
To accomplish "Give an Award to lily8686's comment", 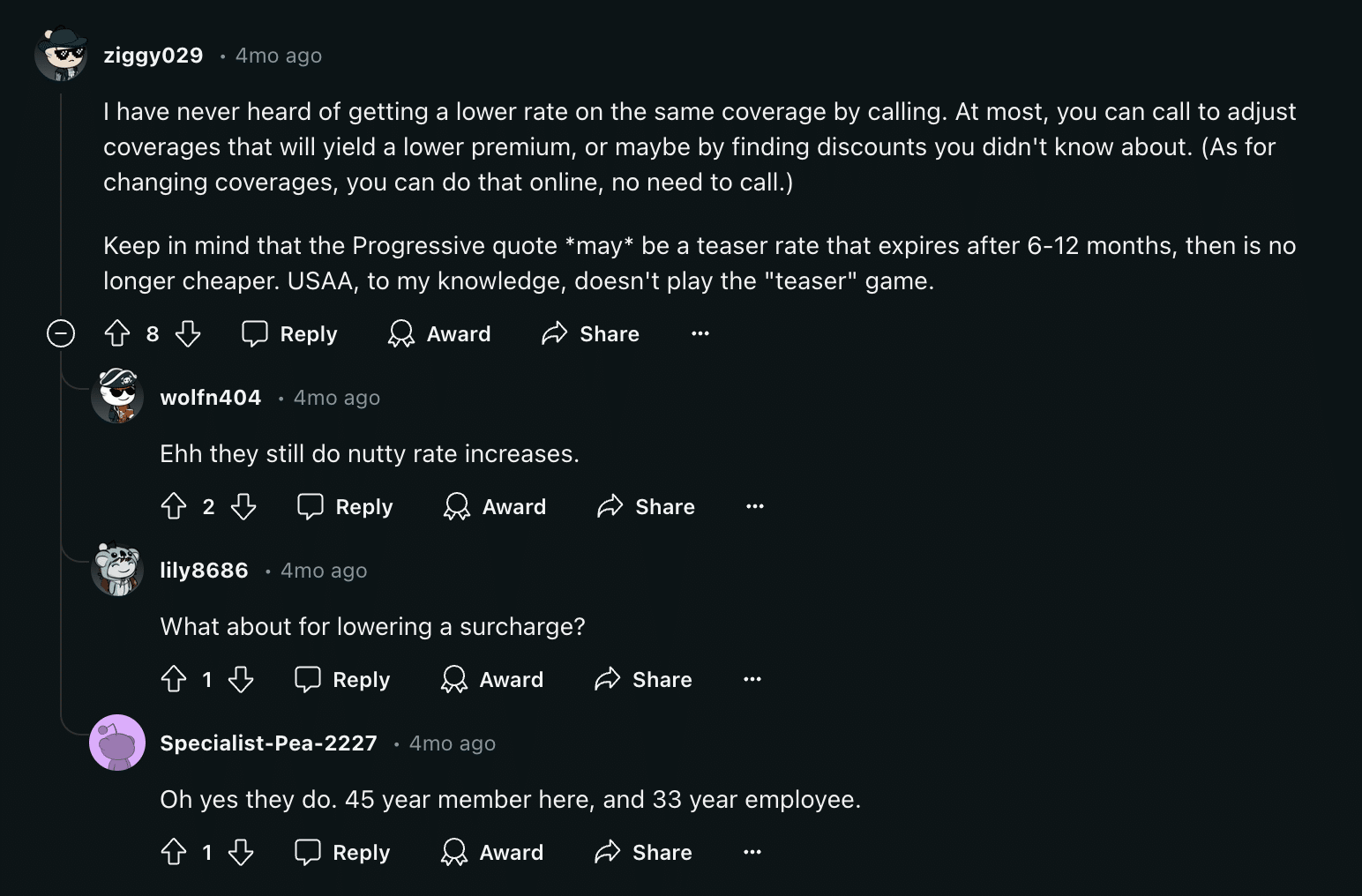I will click(x=492, y=679).
